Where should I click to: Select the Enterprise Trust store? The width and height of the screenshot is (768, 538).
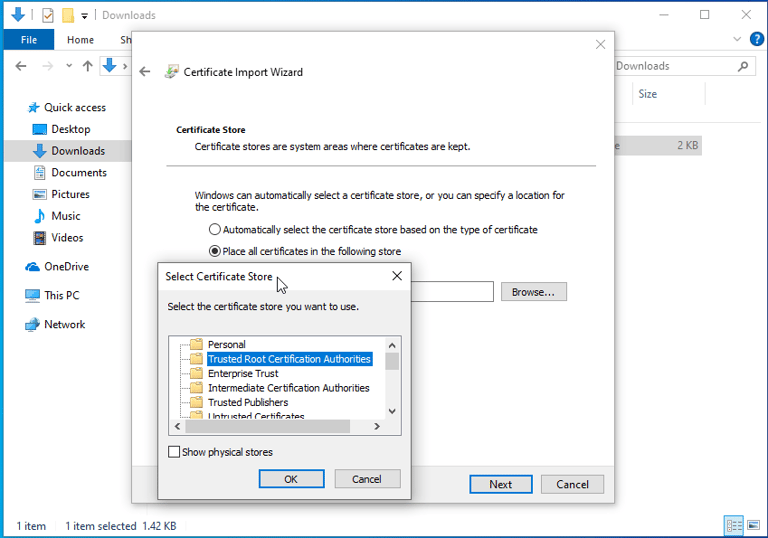coord(243,373)
